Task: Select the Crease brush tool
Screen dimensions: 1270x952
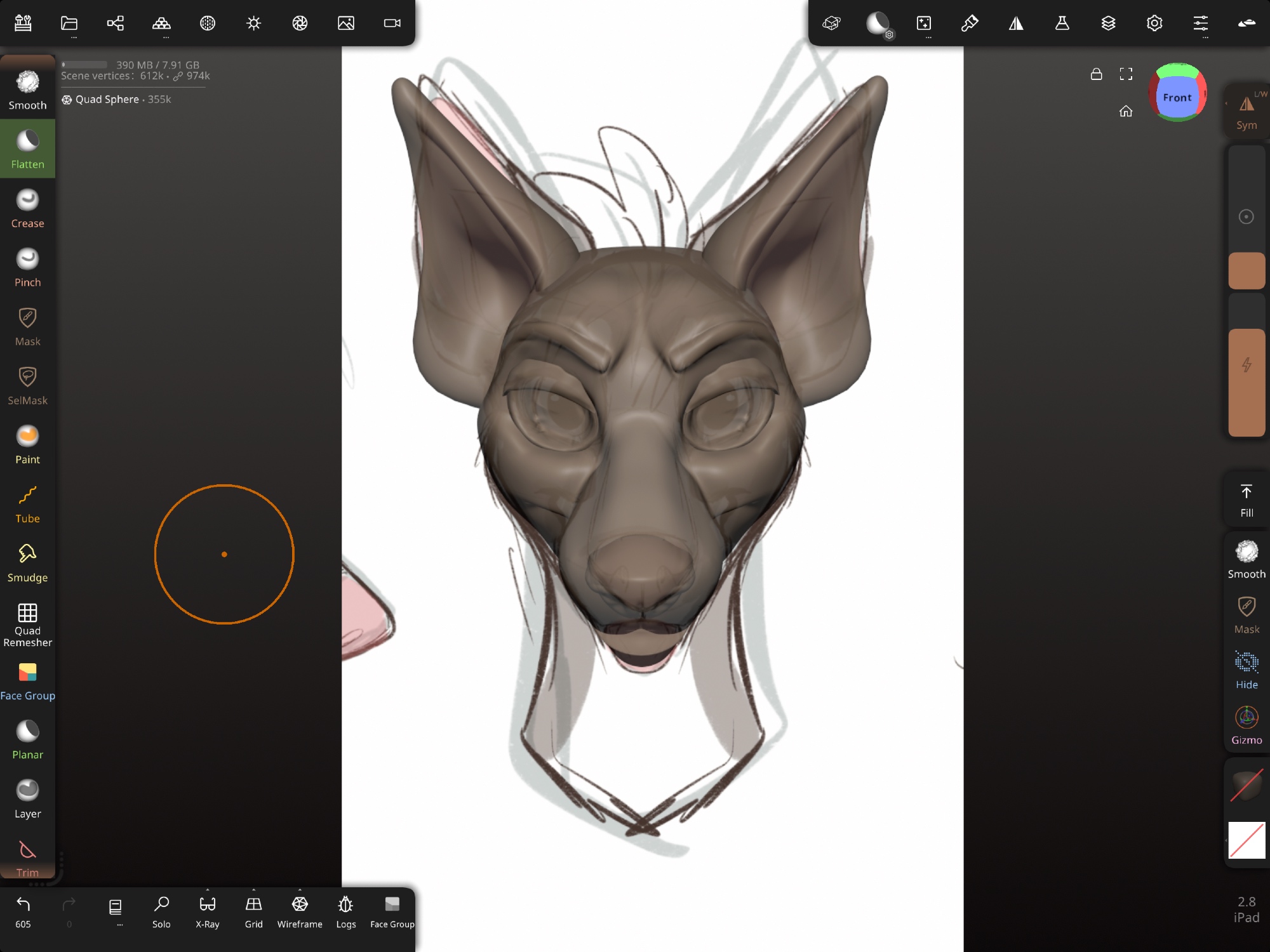Action: point(27,208)
